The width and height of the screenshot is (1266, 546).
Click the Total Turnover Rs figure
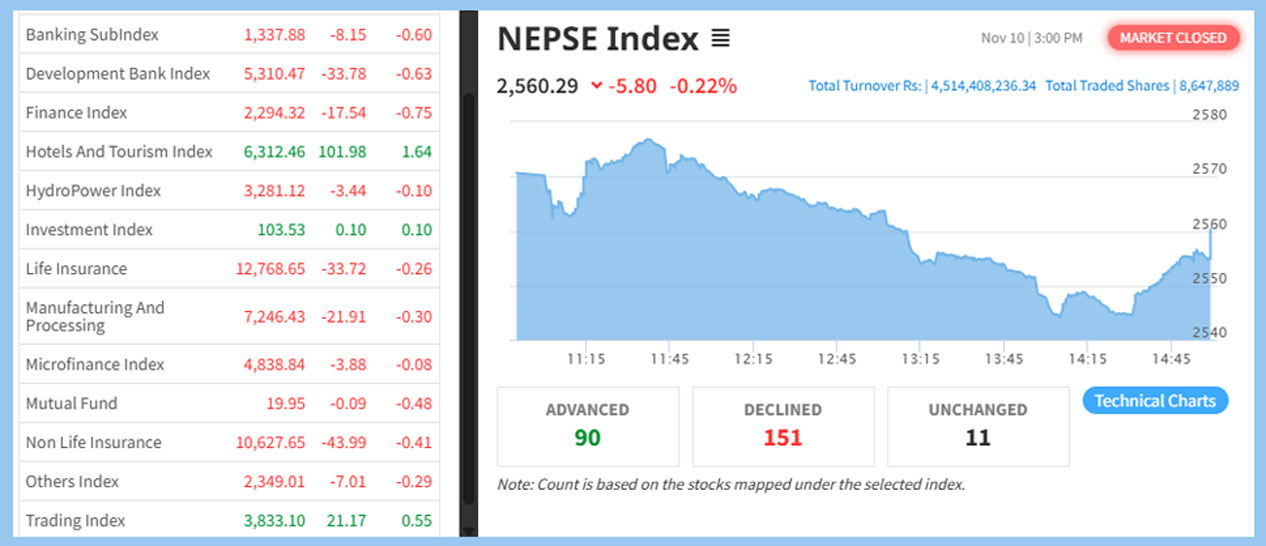click(x=984, y=86)
